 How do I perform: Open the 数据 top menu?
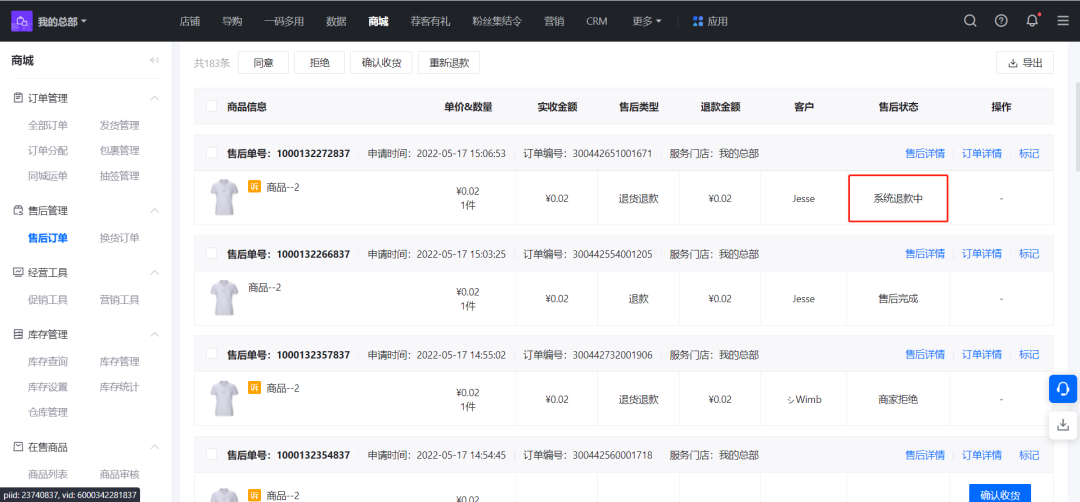(336, 21)
